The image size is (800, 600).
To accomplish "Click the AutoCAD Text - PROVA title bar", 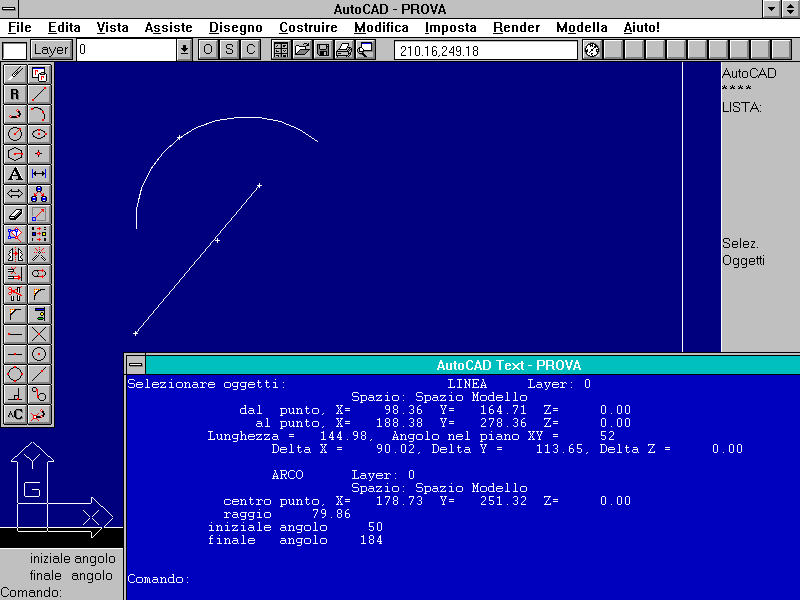I will (x=472, y=365).
